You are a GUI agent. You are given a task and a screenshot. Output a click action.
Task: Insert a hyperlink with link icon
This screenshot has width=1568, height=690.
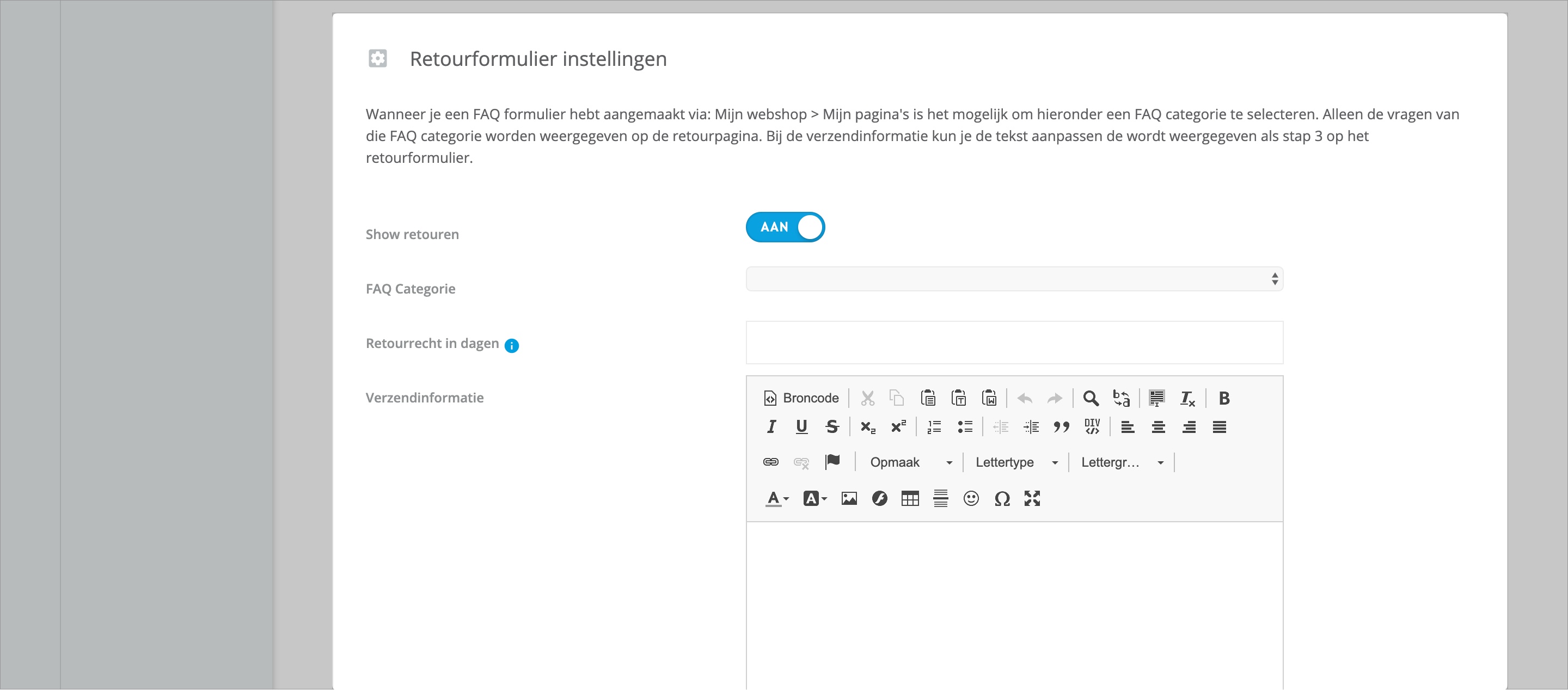pos(770,462)
